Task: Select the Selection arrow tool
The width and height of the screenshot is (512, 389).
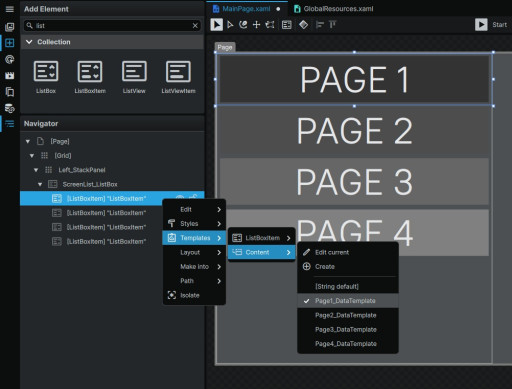Action: pyautogui.click(x=216, y=25)
